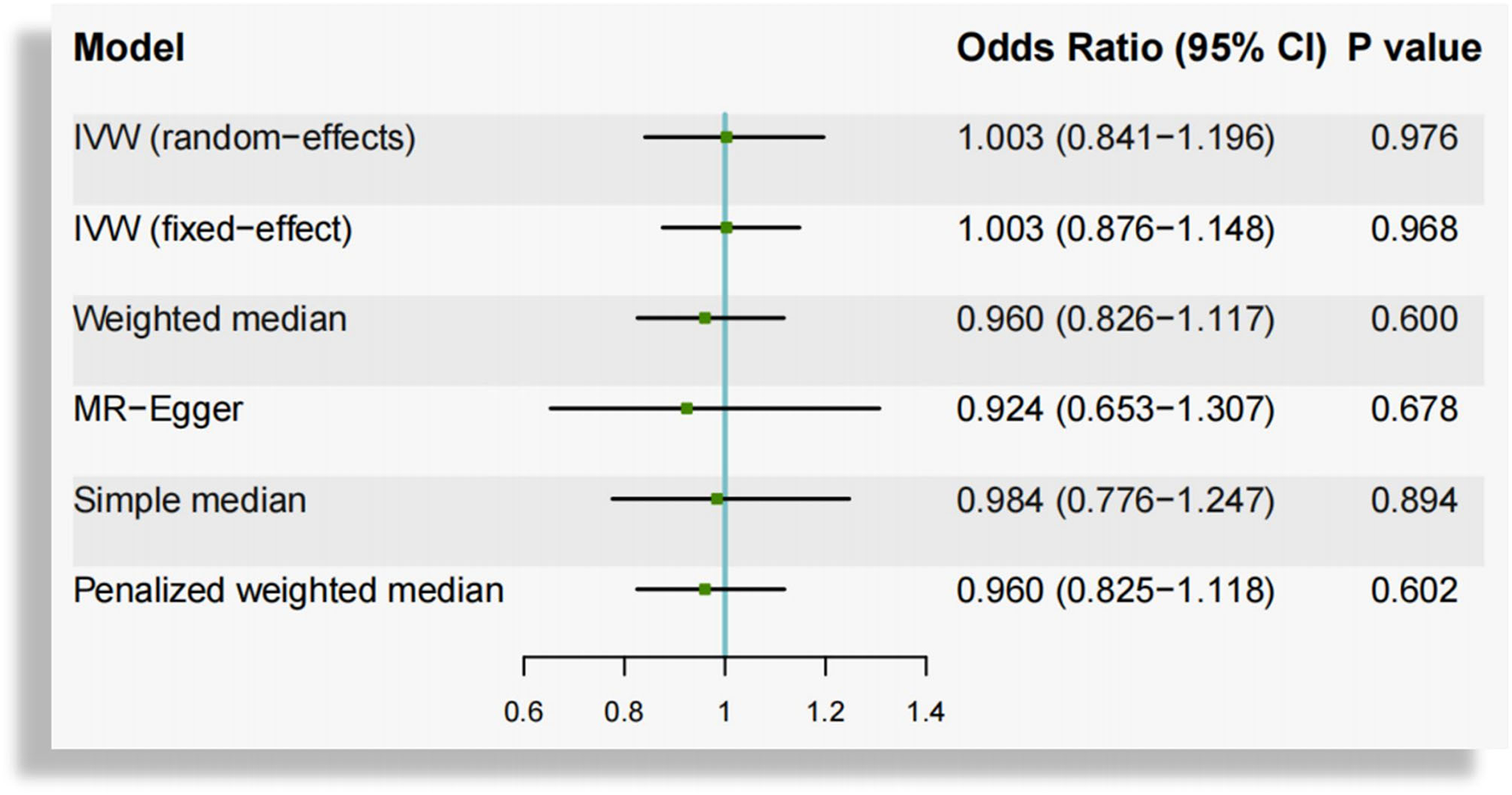Click the Model column header
This screenshot has width=1512, height=795.
[x=129, y=48]
